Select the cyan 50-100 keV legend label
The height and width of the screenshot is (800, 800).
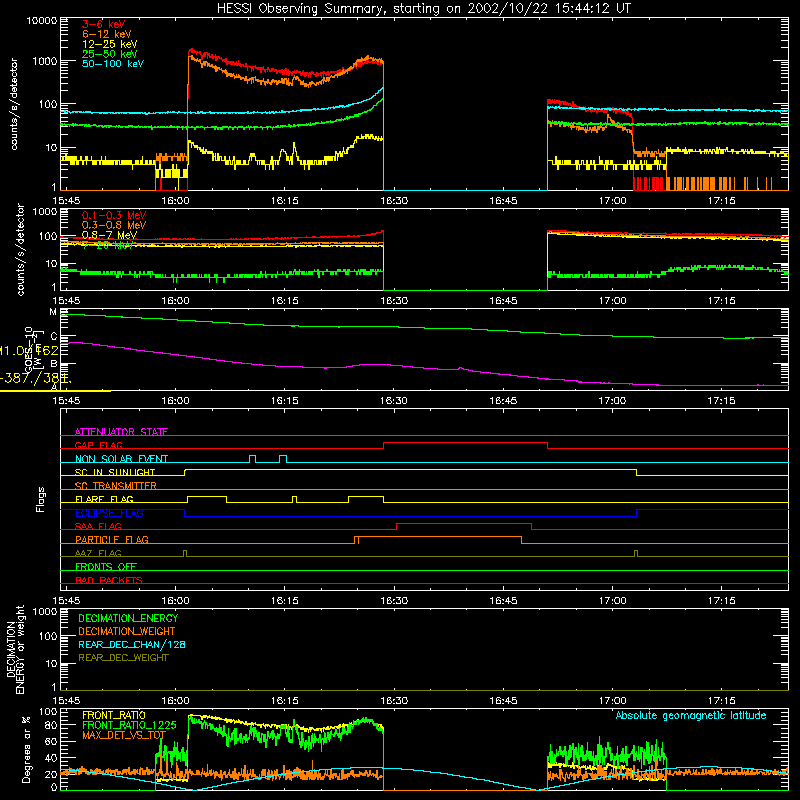click(x=113, y=64)
